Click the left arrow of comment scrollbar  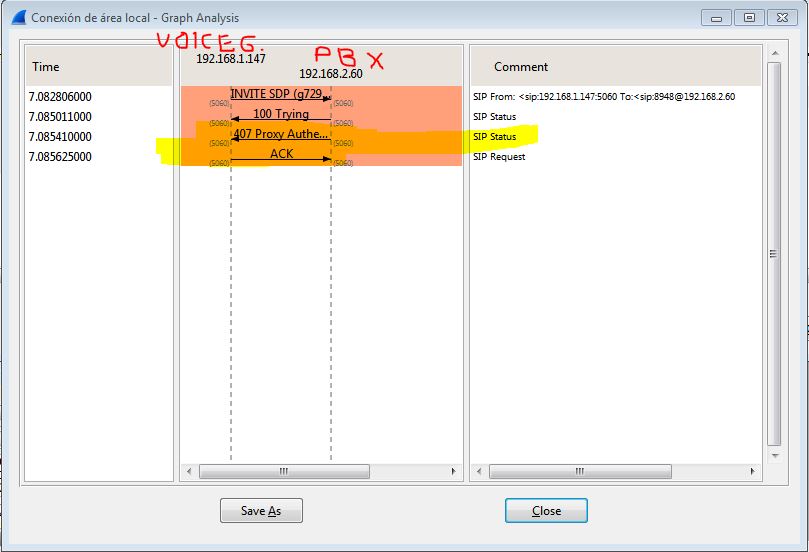tap(479, 471)
